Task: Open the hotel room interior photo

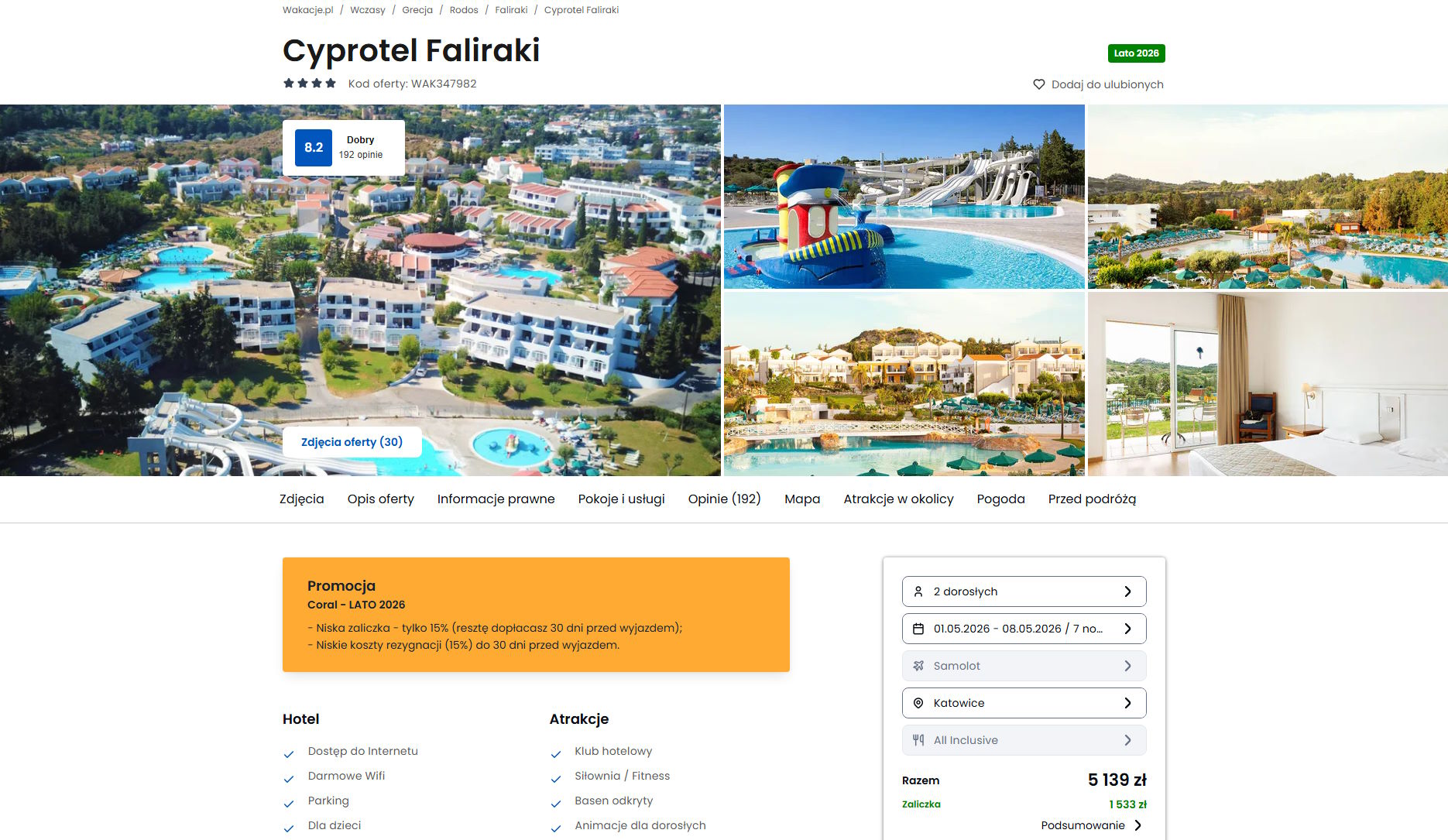Action: click(x=1268, y=384)
